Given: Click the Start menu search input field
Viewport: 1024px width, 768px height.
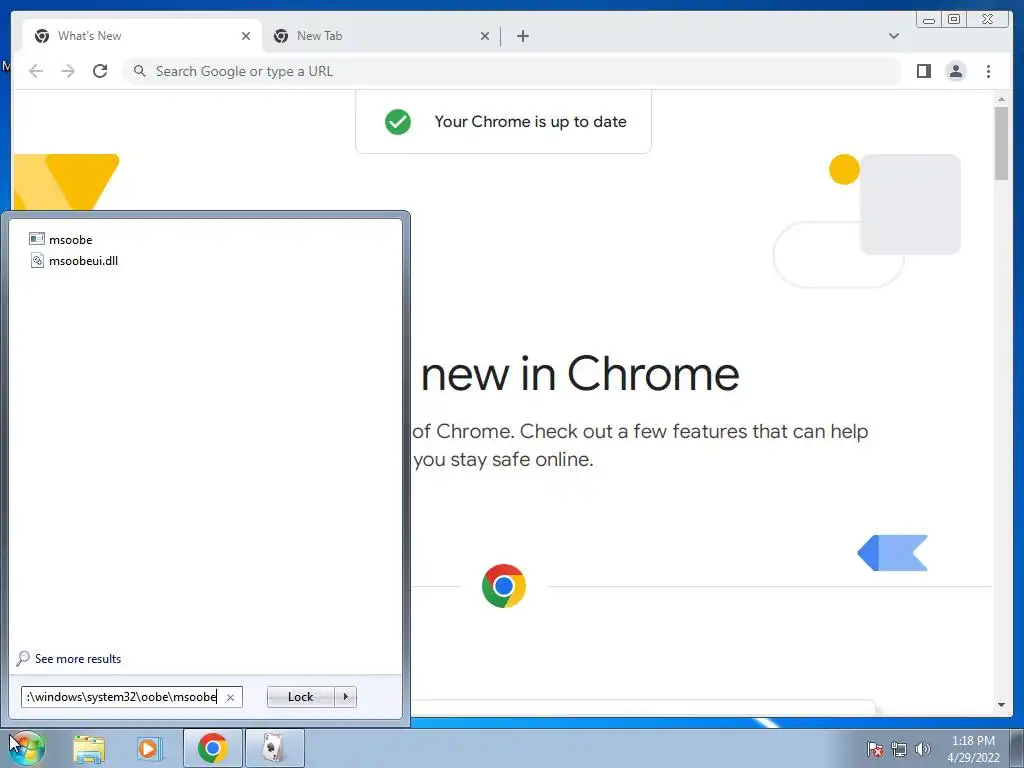Looking at the screenshot, I should coord(122,697).
